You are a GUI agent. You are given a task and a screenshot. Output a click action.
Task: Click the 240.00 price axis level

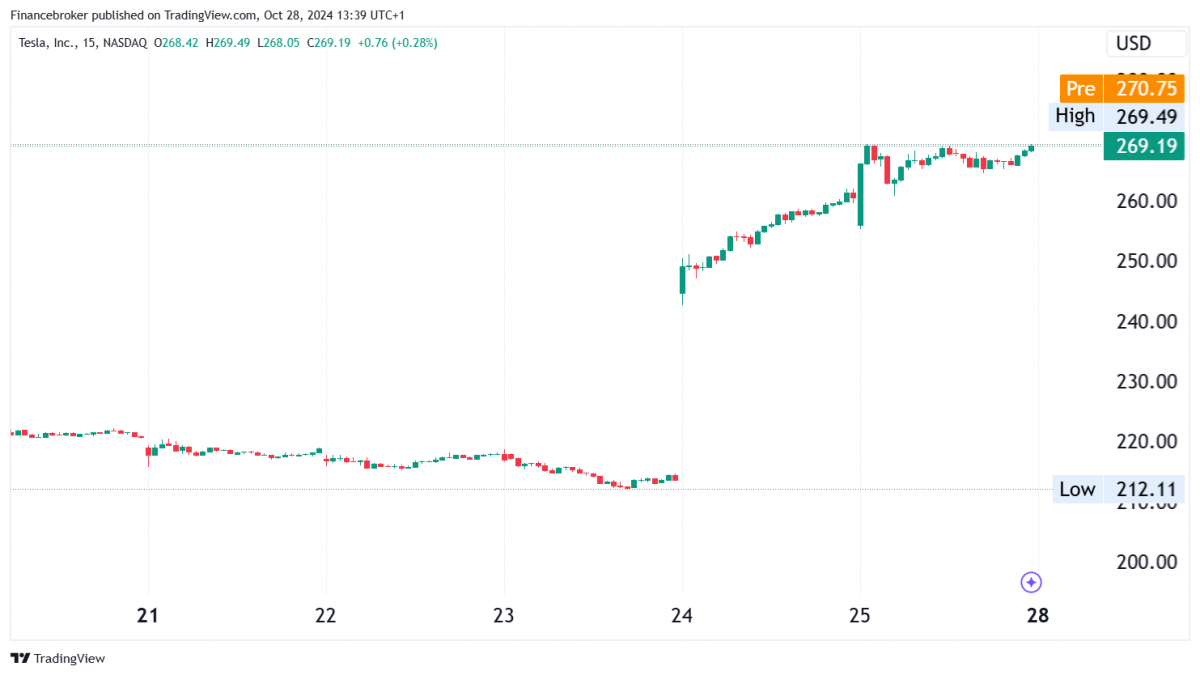click(1145, 321)
